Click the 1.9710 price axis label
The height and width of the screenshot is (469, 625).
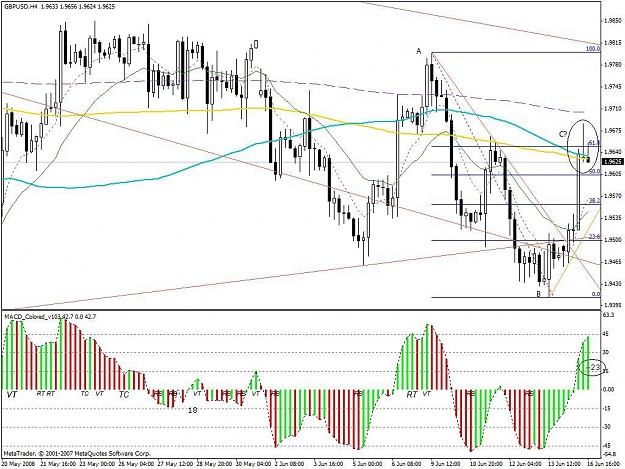(x=613, y=108)
